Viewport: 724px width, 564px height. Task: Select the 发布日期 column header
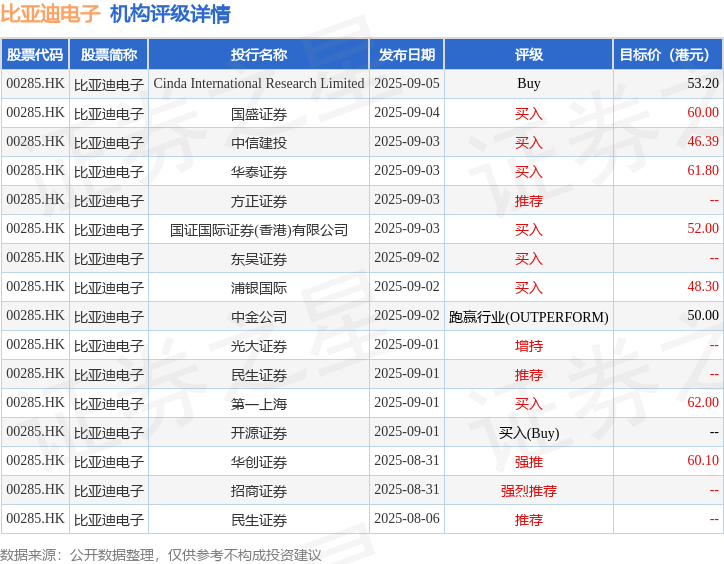tap(407, 55)
